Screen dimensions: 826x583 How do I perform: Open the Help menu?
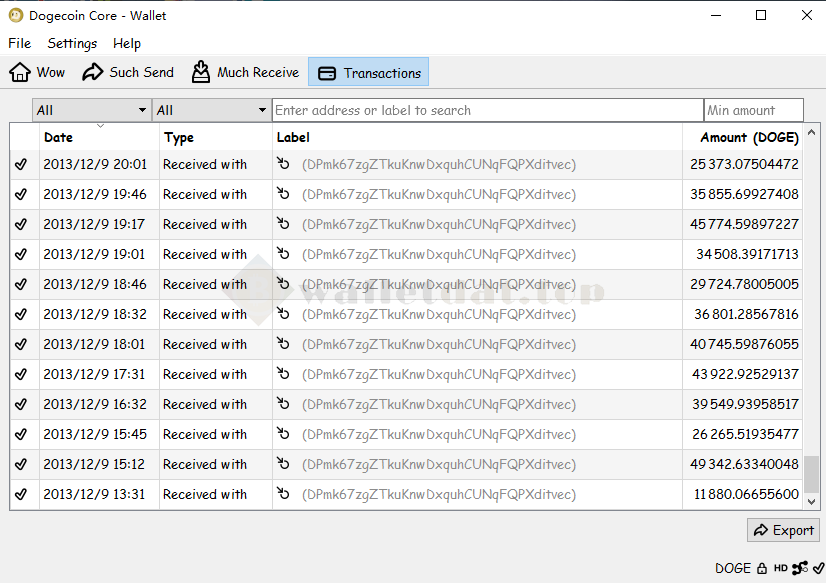point(127,43)
